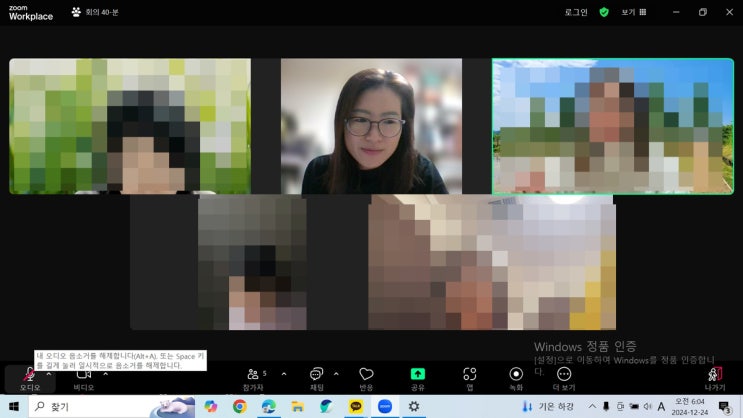Toggle the 비디오 camera button
743x418 pixels.
pyautogui.click(x=84, y=379)
